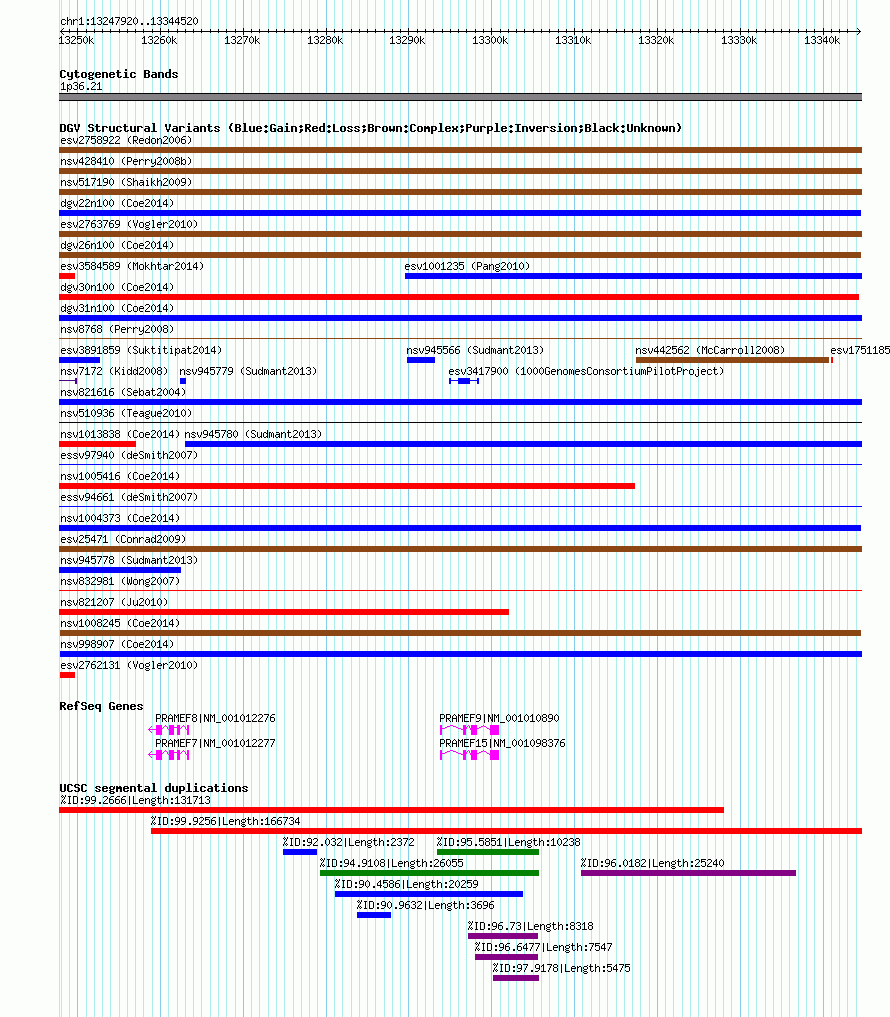Click the nsv821207 (Ju2010) label
This screenshot has height=1017, width=890.
coord(114,602)
